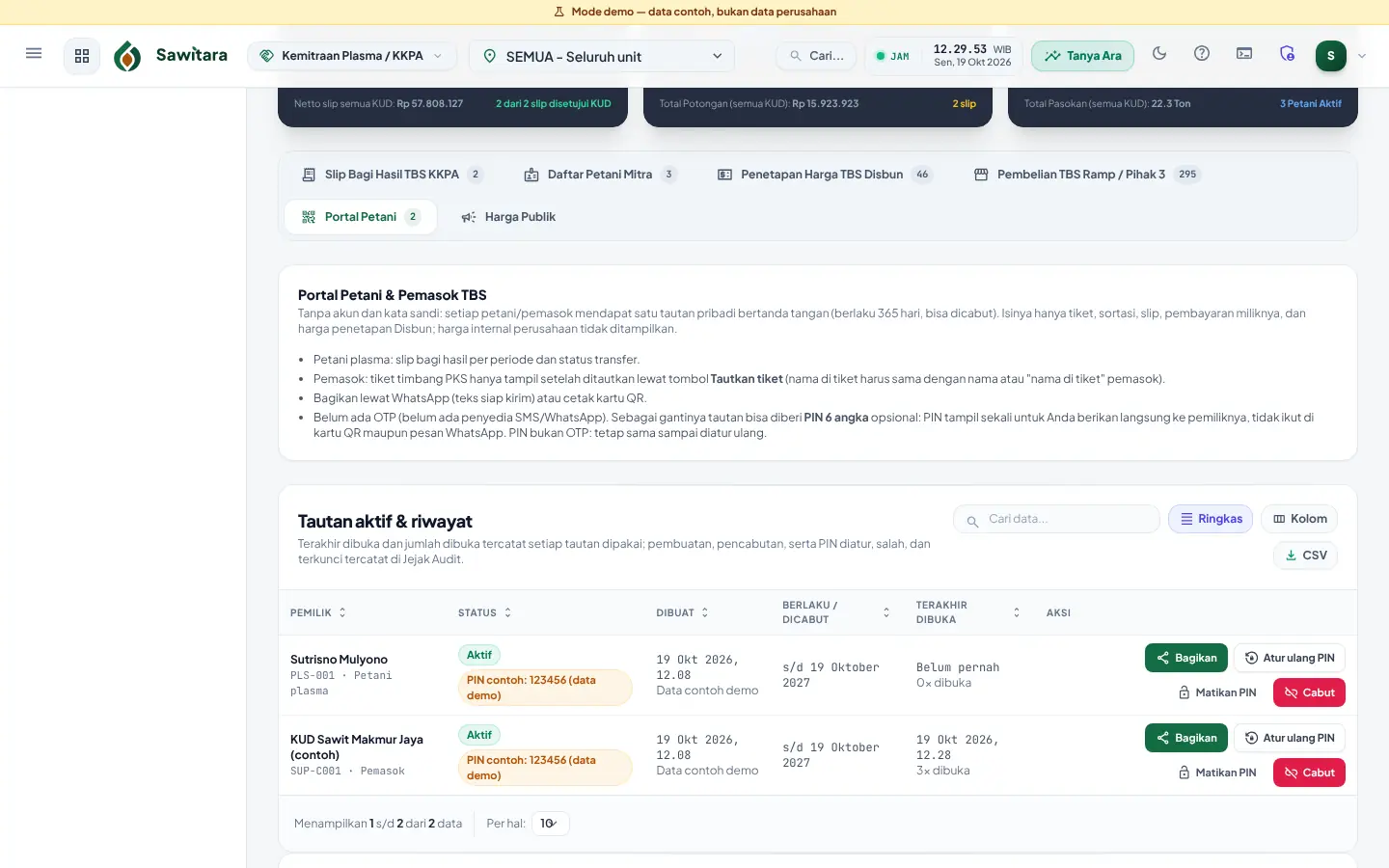Viewport: 1389px width, 868px height.
Task: Sort by TERAKHIR DIBUKA column
Action: (x=968, y=612)
